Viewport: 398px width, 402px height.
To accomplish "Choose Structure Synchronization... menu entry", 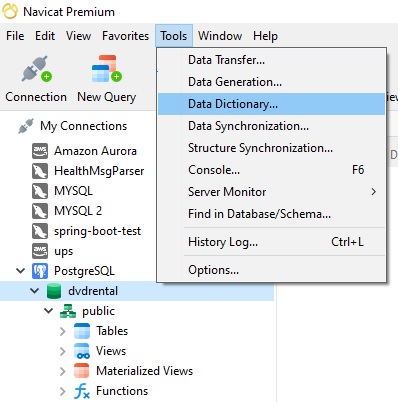I will 271,148.
